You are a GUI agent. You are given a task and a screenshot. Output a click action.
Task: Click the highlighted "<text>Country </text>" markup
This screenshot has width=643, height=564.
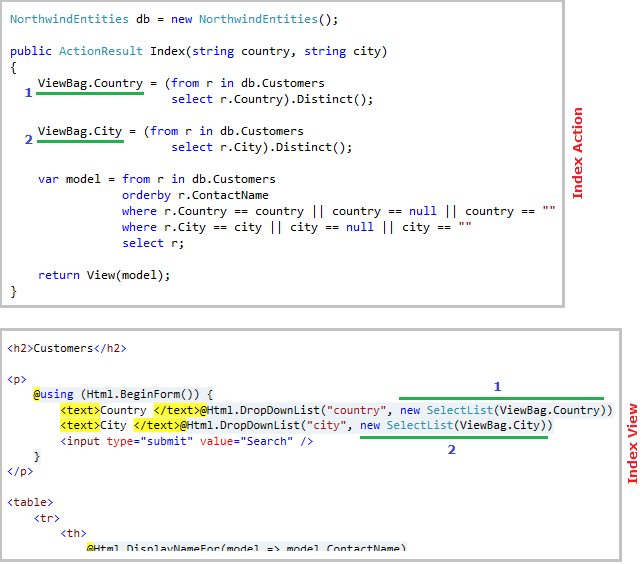coord(130,410)
